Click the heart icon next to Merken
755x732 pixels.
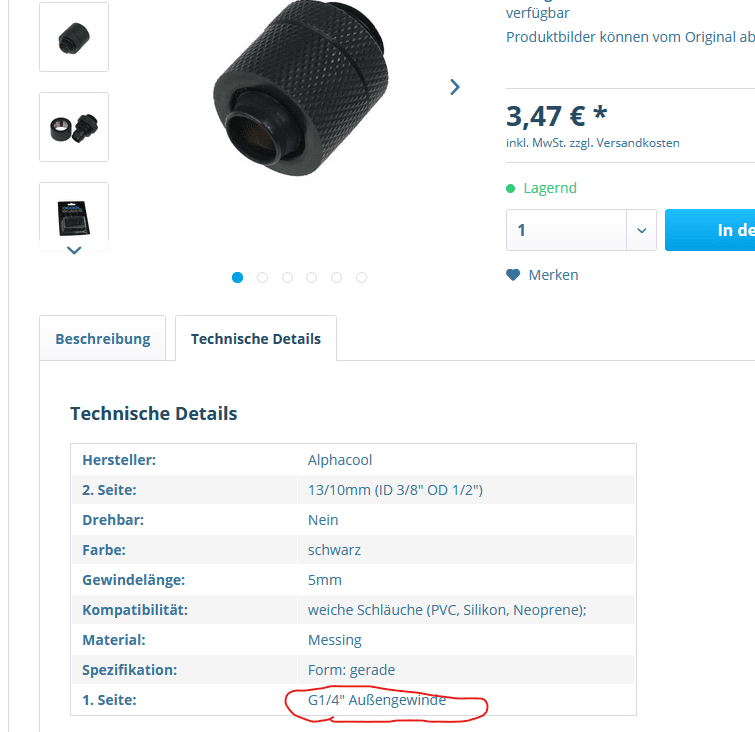(x=513, y=275)
